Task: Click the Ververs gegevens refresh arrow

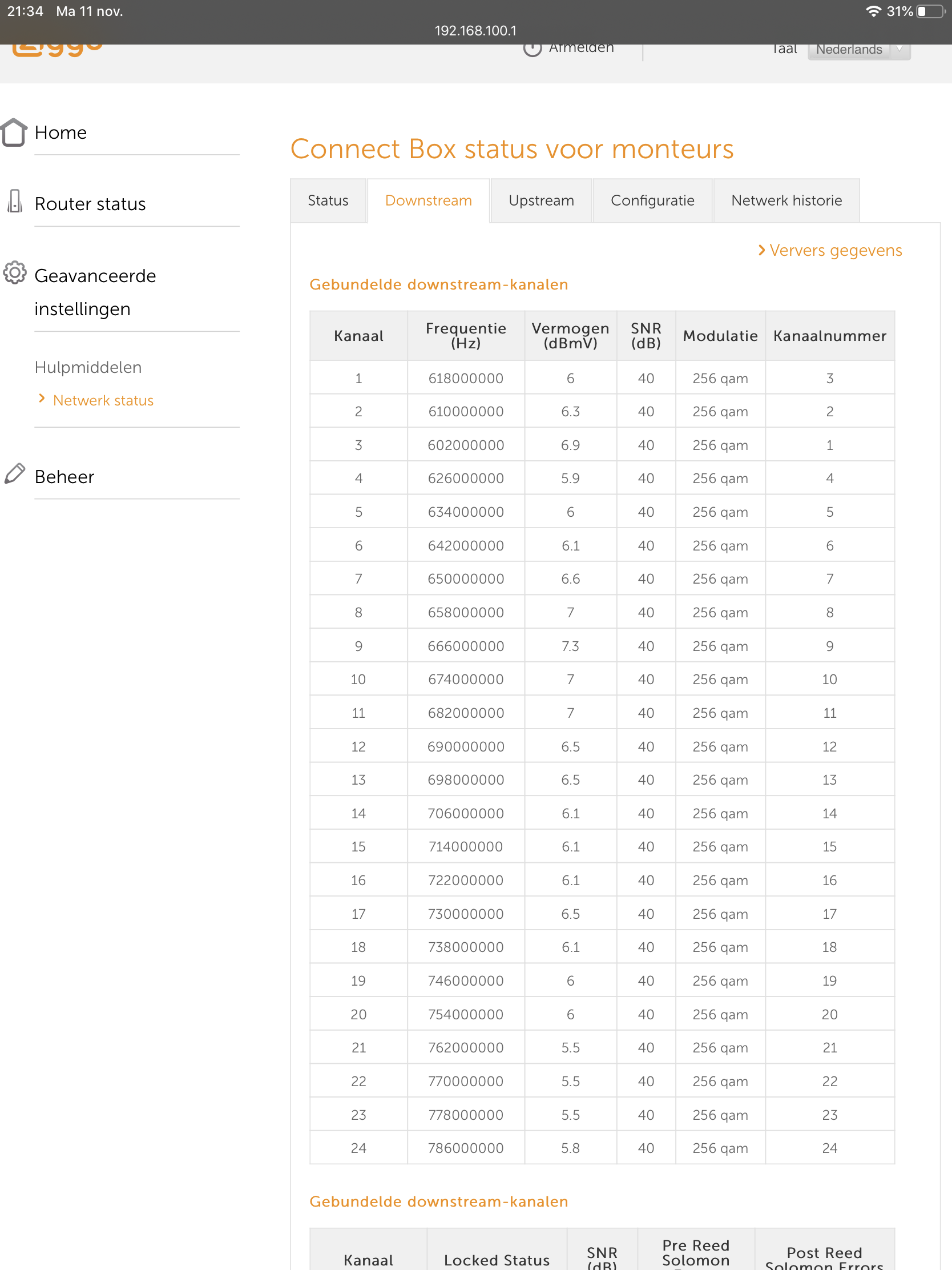Action: click(761, 250)
